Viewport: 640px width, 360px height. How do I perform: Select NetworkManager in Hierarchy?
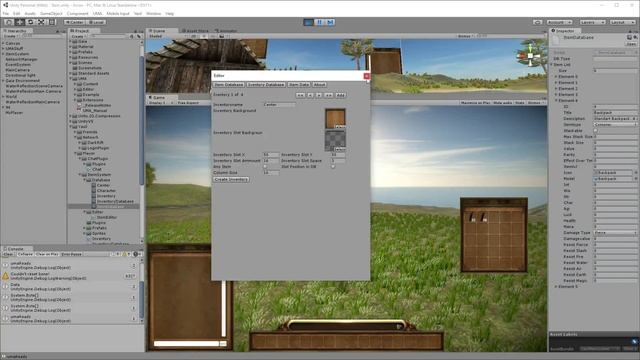pos(21,59)
